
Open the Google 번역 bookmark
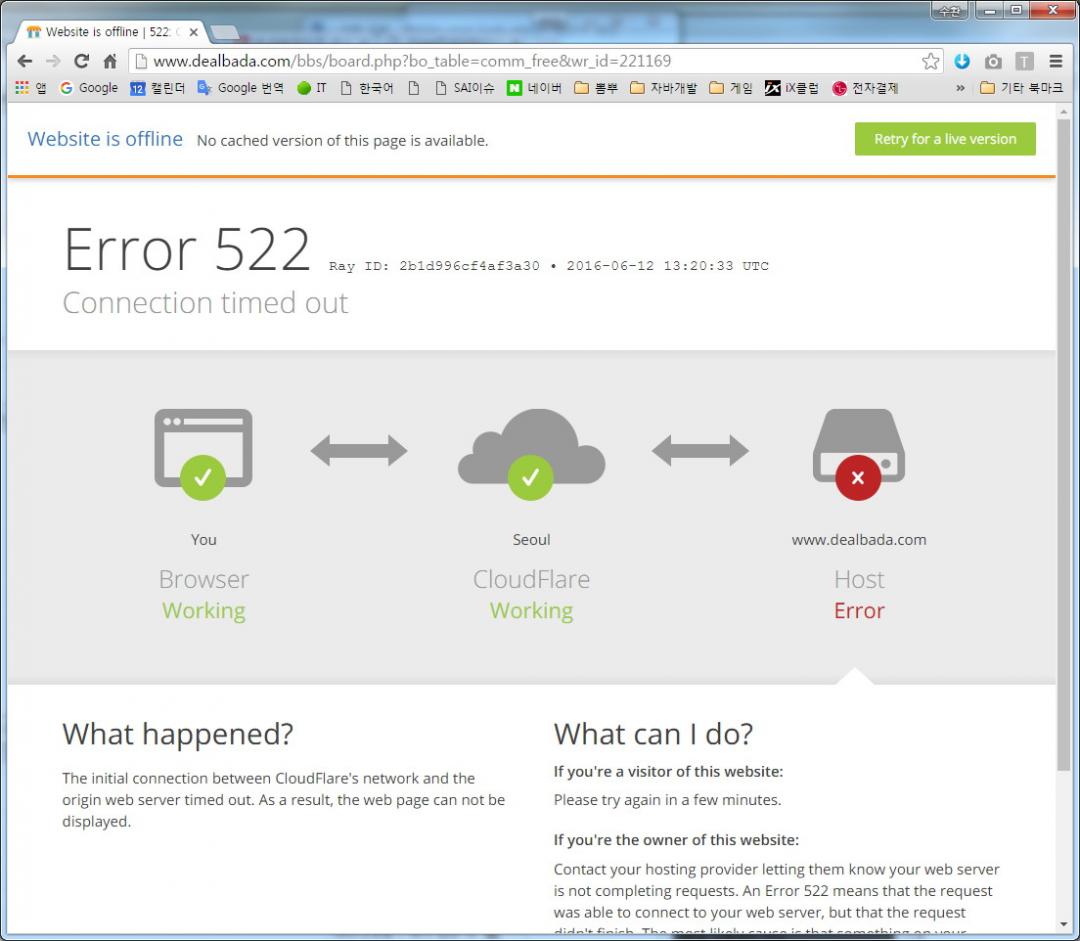240,88
